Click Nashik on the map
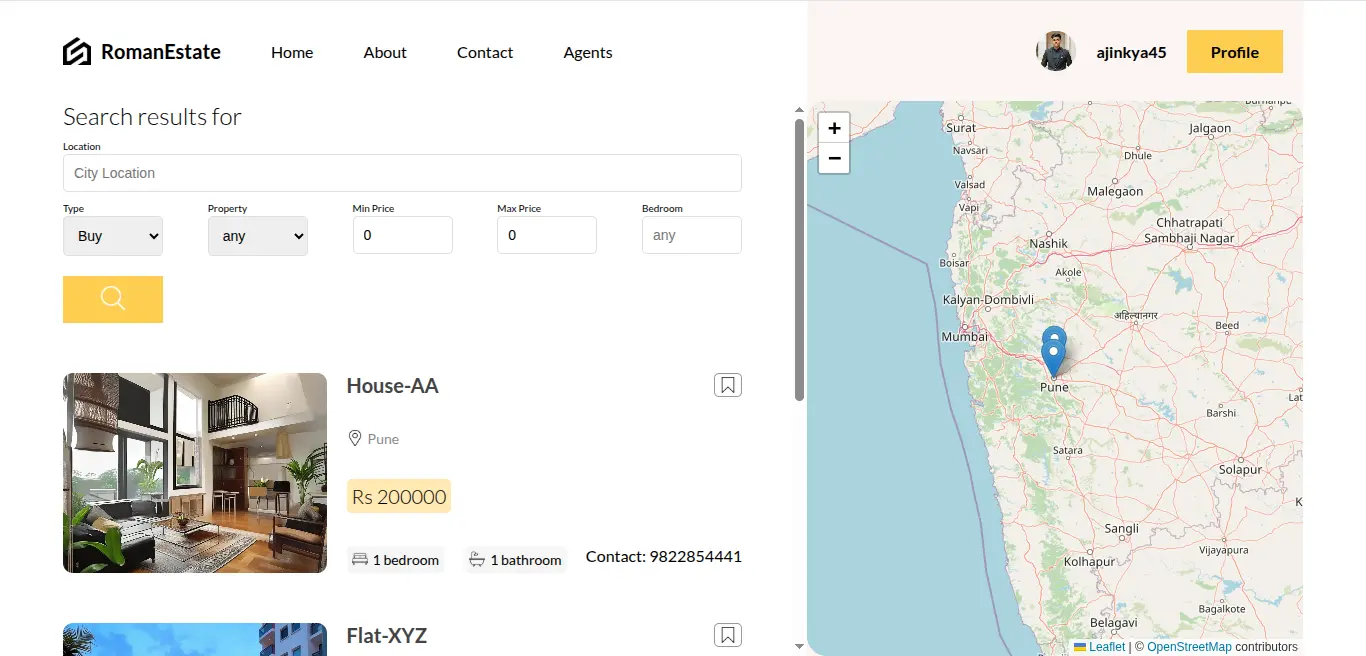The height and width of the screenshot is (656, 1366). (x=1049, y=243)
